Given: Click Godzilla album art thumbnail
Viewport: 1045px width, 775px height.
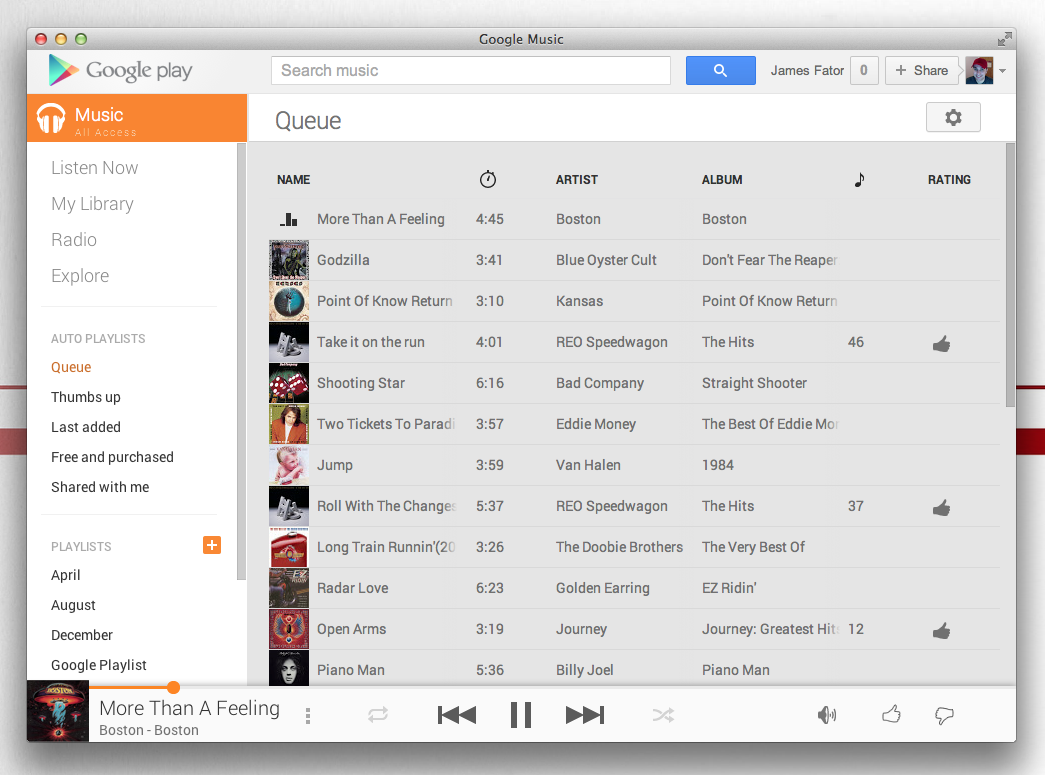Looking at the screenshot, I should tap(289, 260).
